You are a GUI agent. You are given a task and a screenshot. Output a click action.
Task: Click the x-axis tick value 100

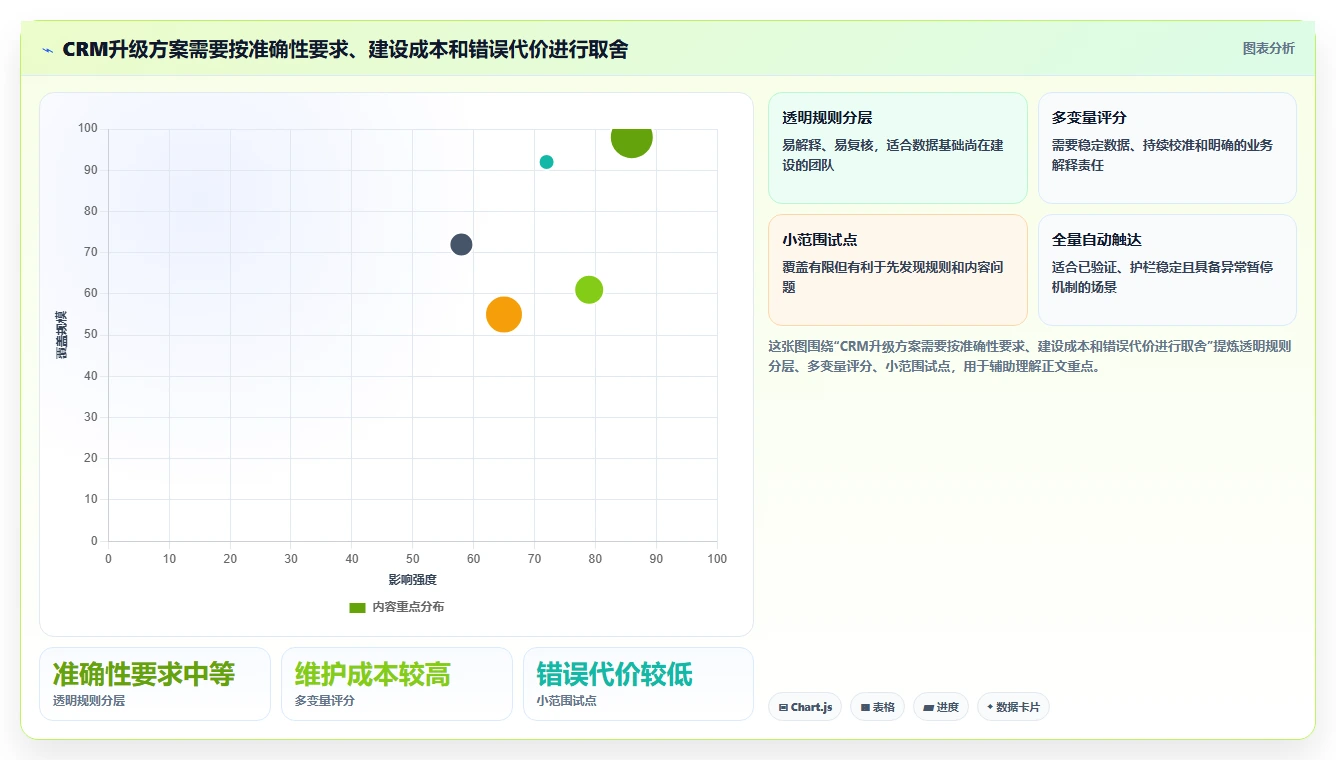(x=717, y=559)
